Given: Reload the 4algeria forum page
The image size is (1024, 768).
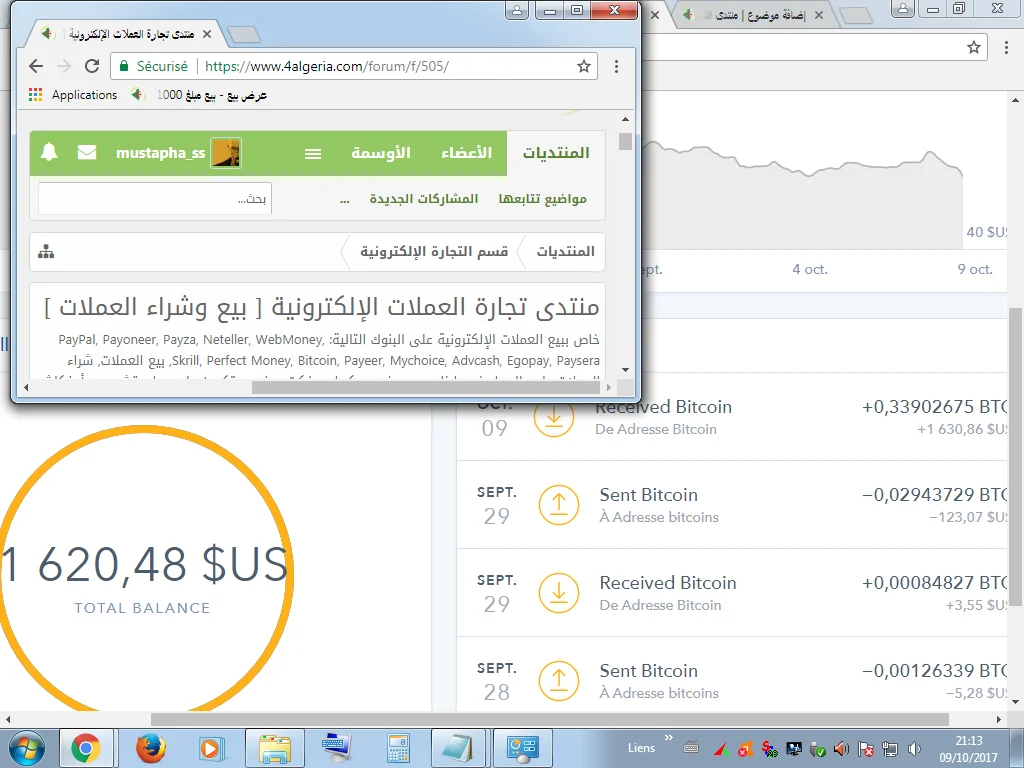Looking at the screenshot, I should [x=92, y=66].
